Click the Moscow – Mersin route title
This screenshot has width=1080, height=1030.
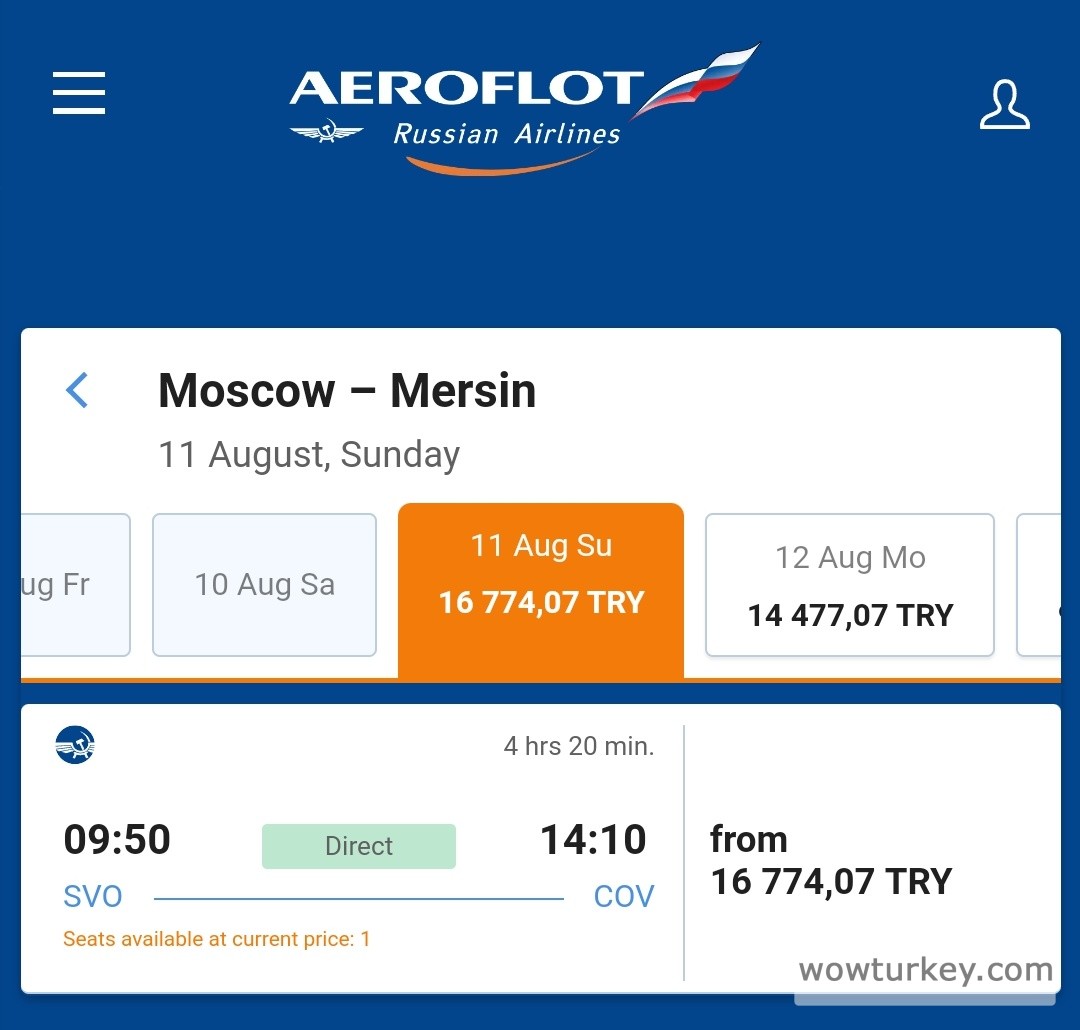coord(347,390)
